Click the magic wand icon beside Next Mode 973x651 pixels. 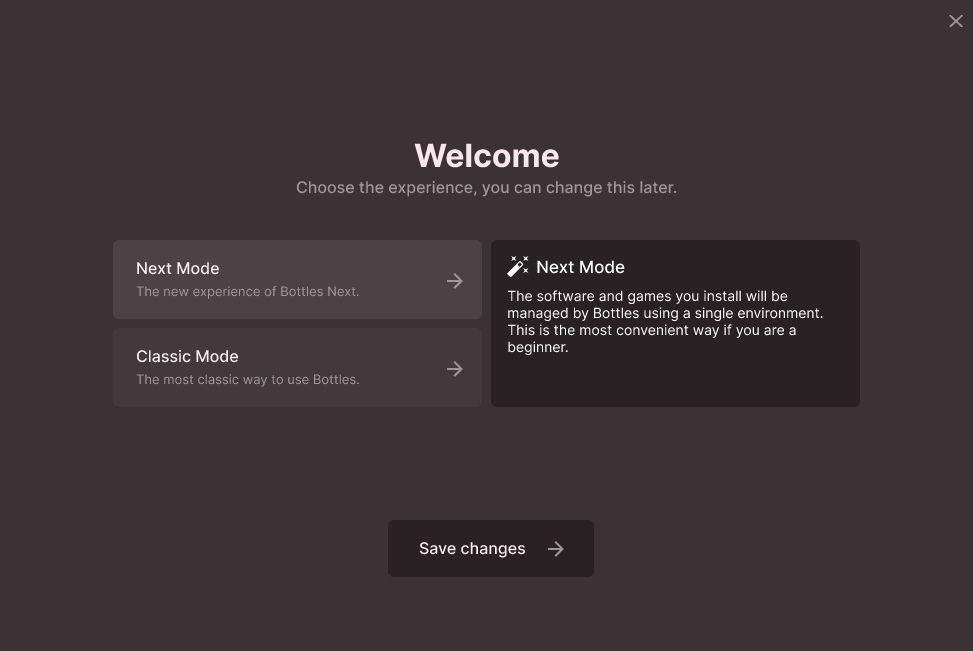tap(517, 266)
